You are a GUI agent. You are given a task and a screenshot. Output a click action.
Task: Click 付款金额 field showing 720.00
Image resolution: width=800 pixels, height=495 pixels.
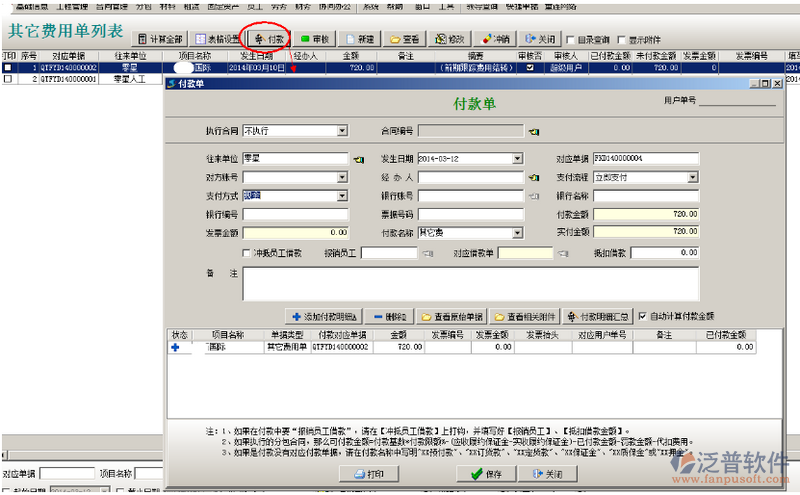(646, 215)
